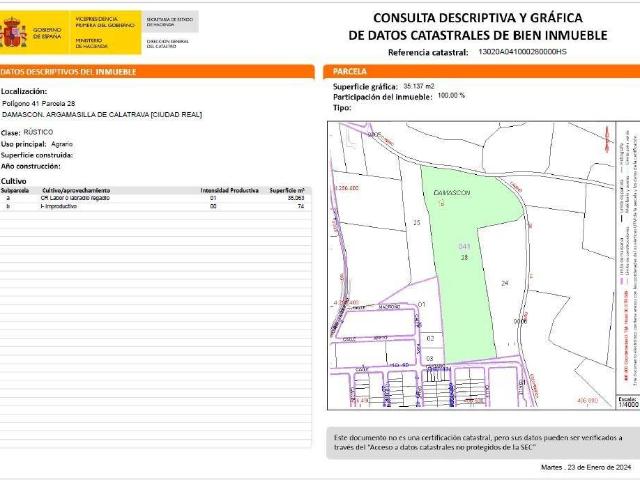Image resolution: width=640 pixels, height=480 pixels.
Task: Click the 'Cultivo' section heading
Action: pos(13,181)
